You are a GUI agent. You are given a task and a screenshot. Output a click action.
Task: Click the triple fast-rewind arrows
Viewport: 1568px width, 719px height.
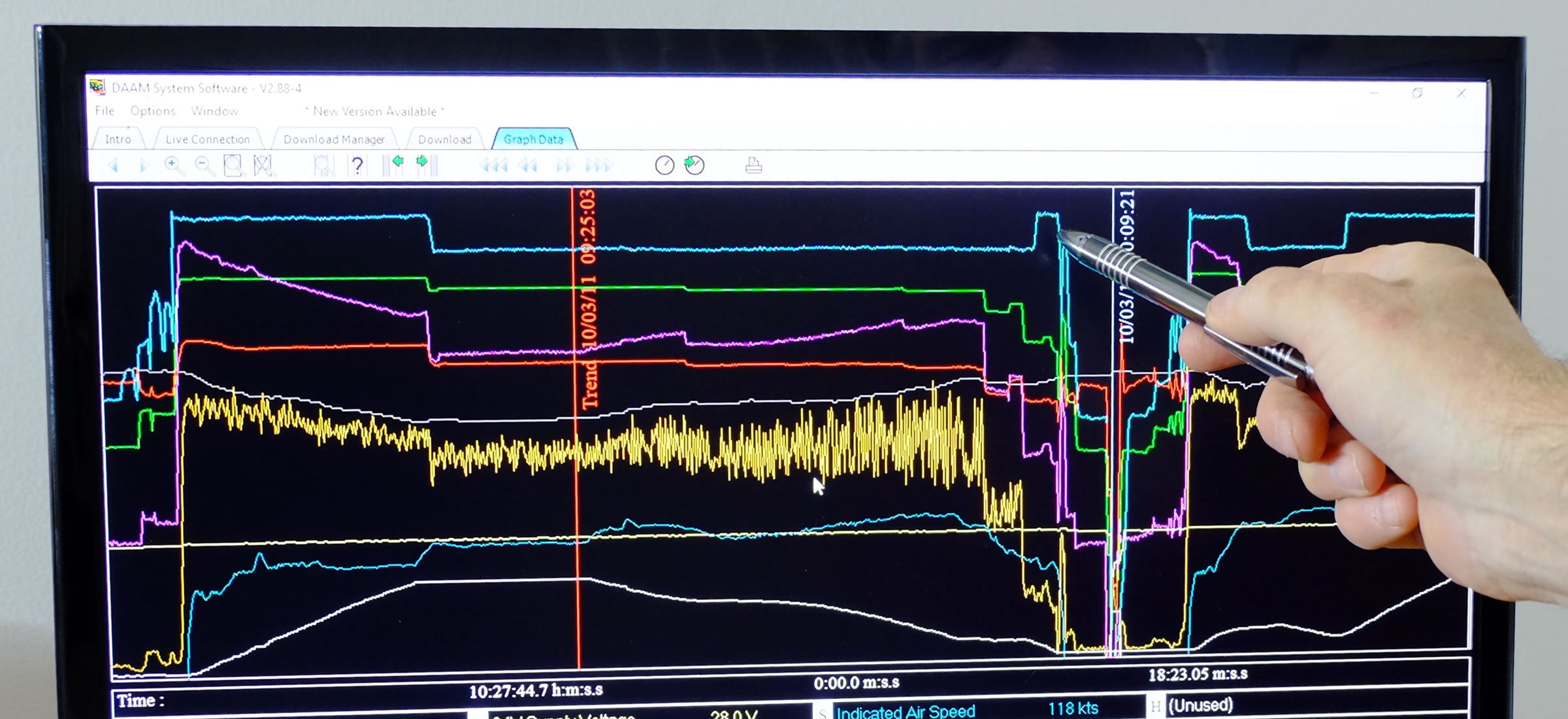point(493,166)
